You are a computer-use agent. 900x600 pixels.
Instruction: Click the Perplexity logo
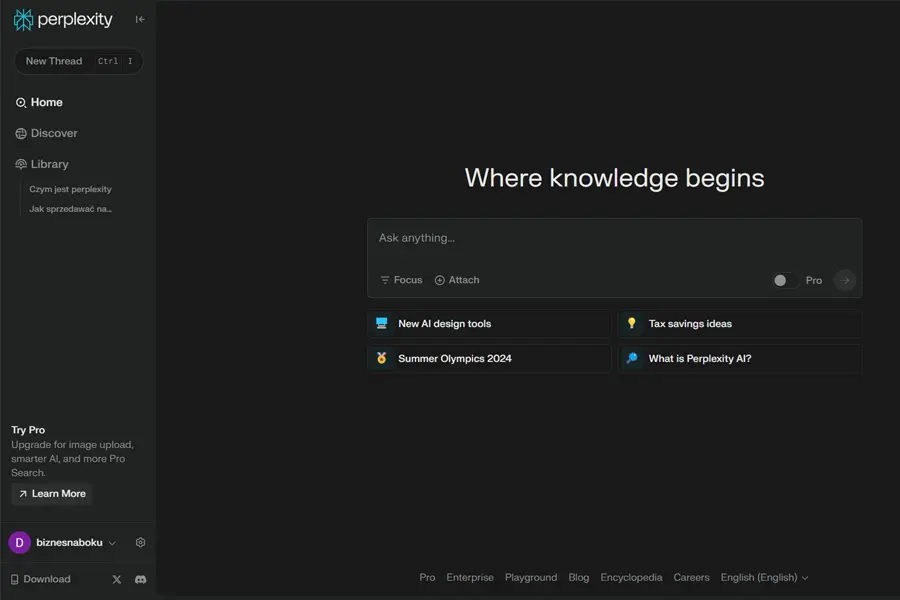63,20
